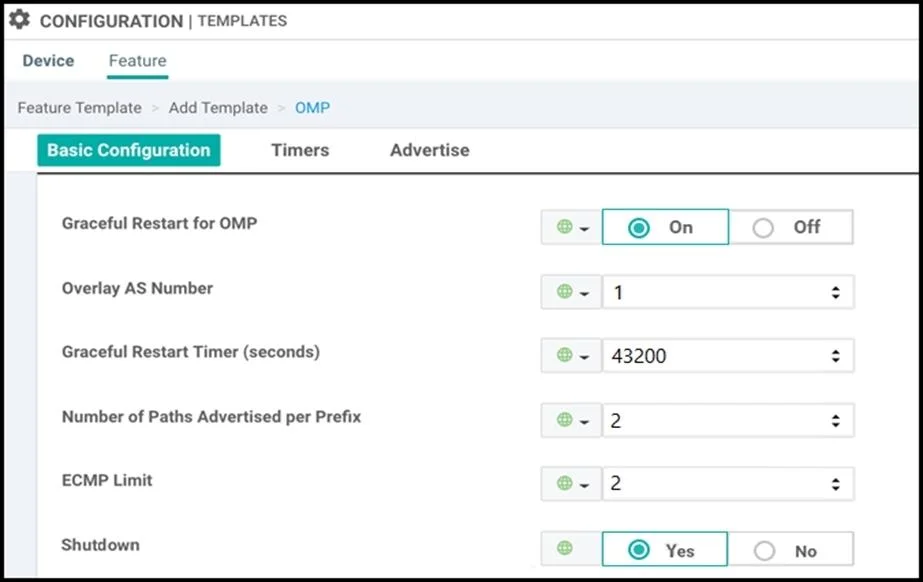Click globe icon for Graceful Restart Timer

click(565, 355)
